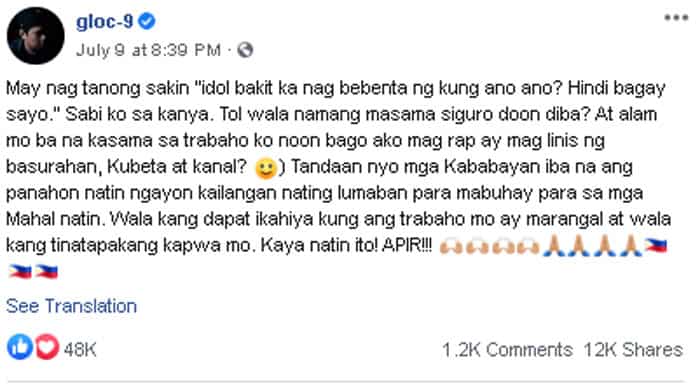Open the three-dot post options menu
Image resolution: width=700 pixels, height=386 pixels.
pos(676,18)
